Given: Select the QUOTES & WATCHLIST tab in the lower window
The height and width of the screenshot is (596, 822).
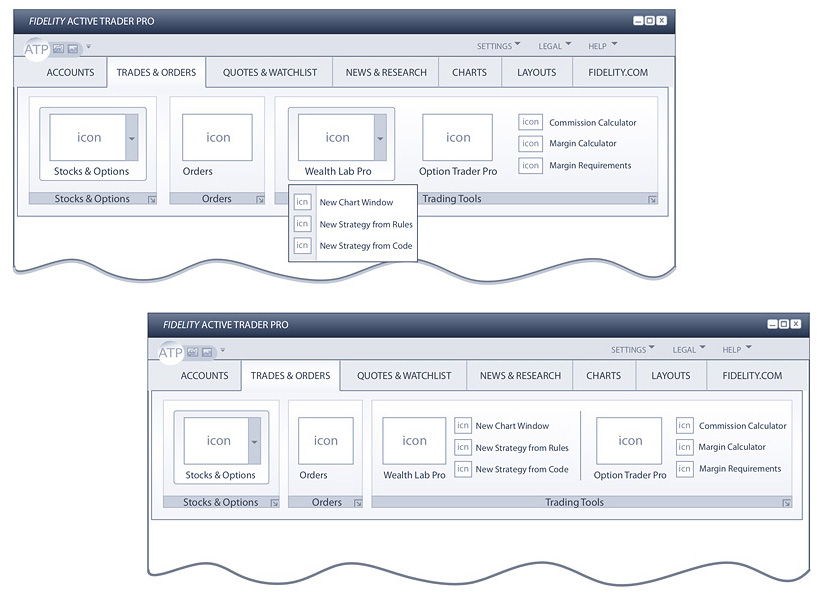Looking at the screenshot, I should [x=404, y=376].
